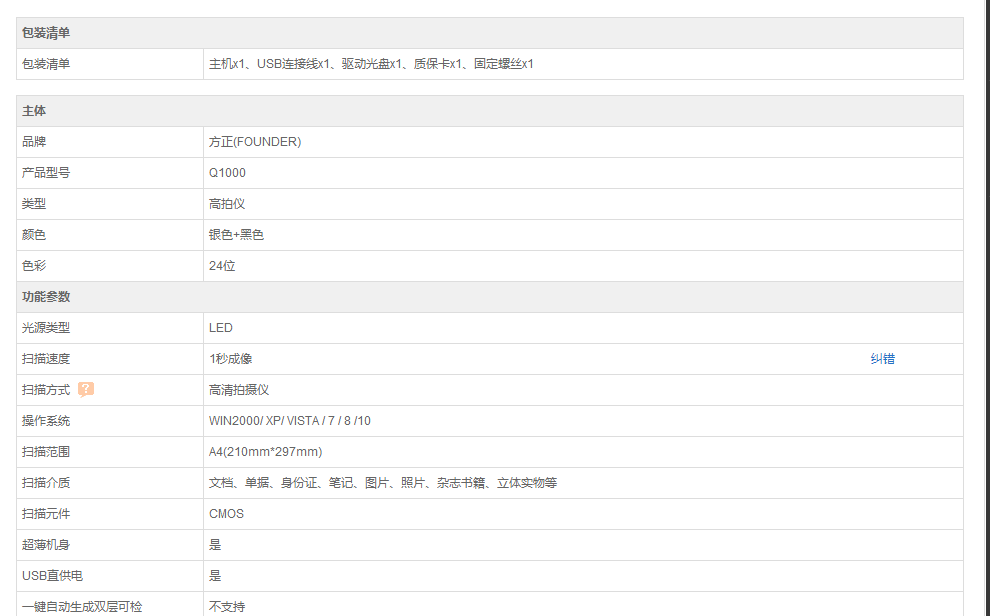The width and height of the screenshot is (990, 616).
Task: Click the 1秒成像 scan speed value
Action: click(230, 358)
